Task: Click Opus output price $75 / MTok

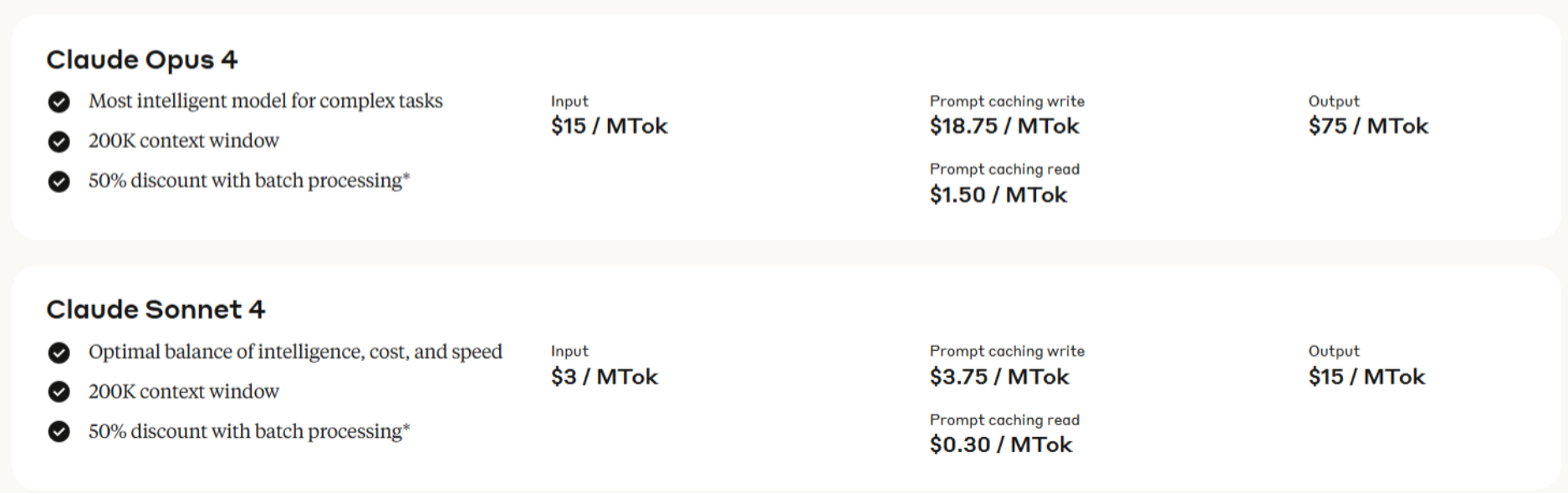Action: [x=1368, y=126]
